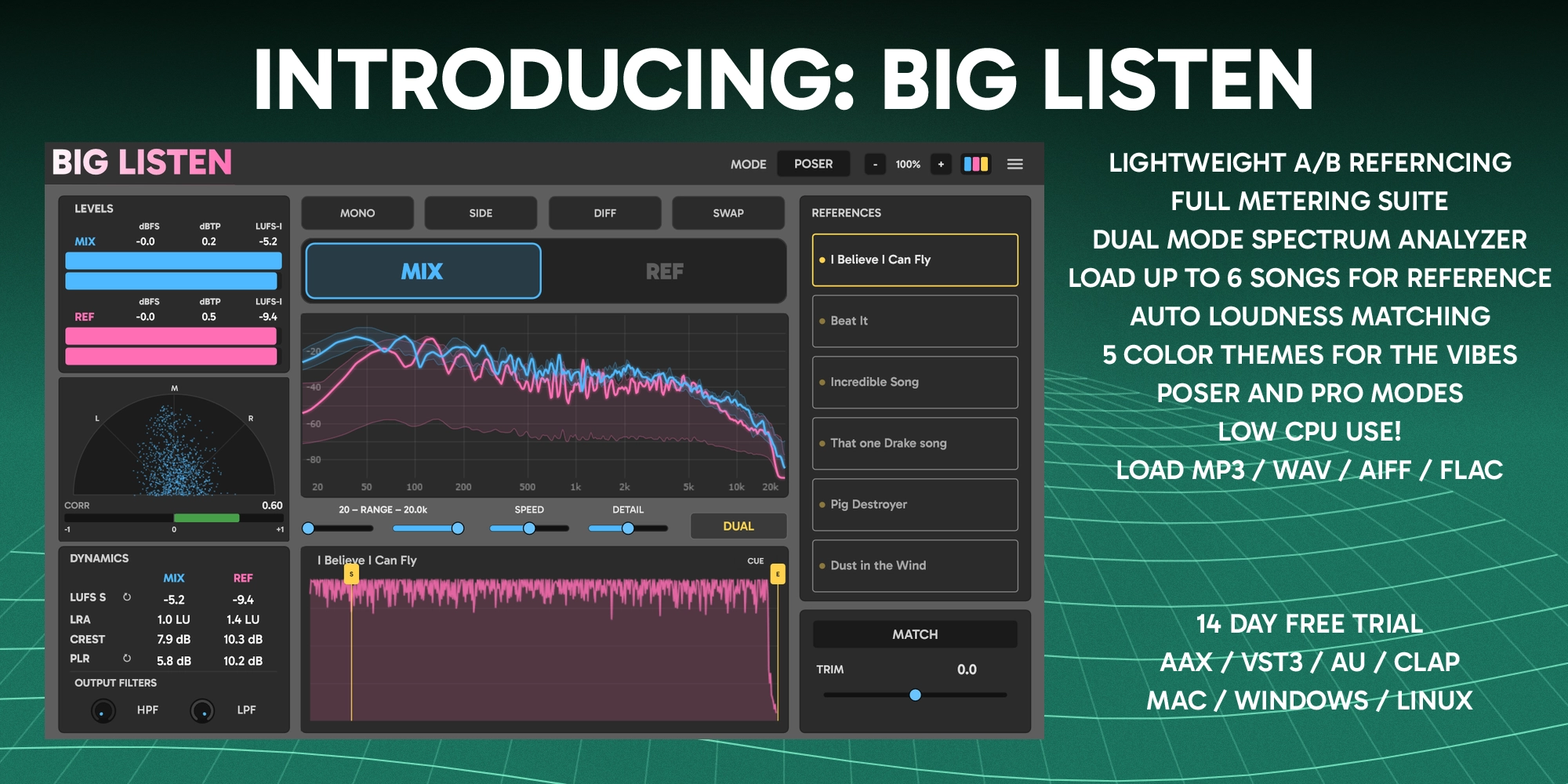The image size is (1568, 784).
Task: Click the REF crest value 10.3 dB
Action: pos(243,639)
